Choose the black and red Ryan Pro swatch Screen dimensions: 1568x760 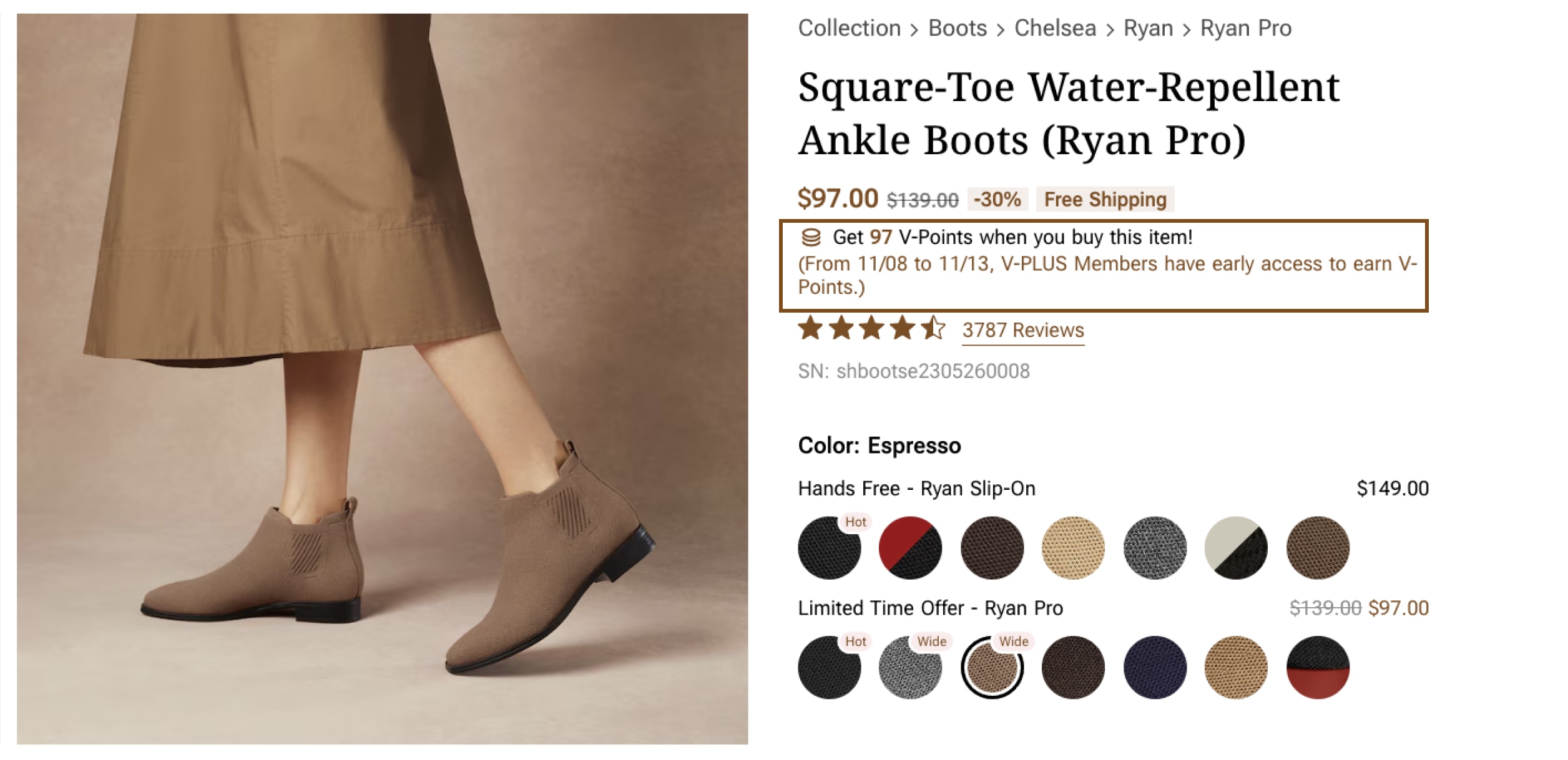click(1318, 668)
